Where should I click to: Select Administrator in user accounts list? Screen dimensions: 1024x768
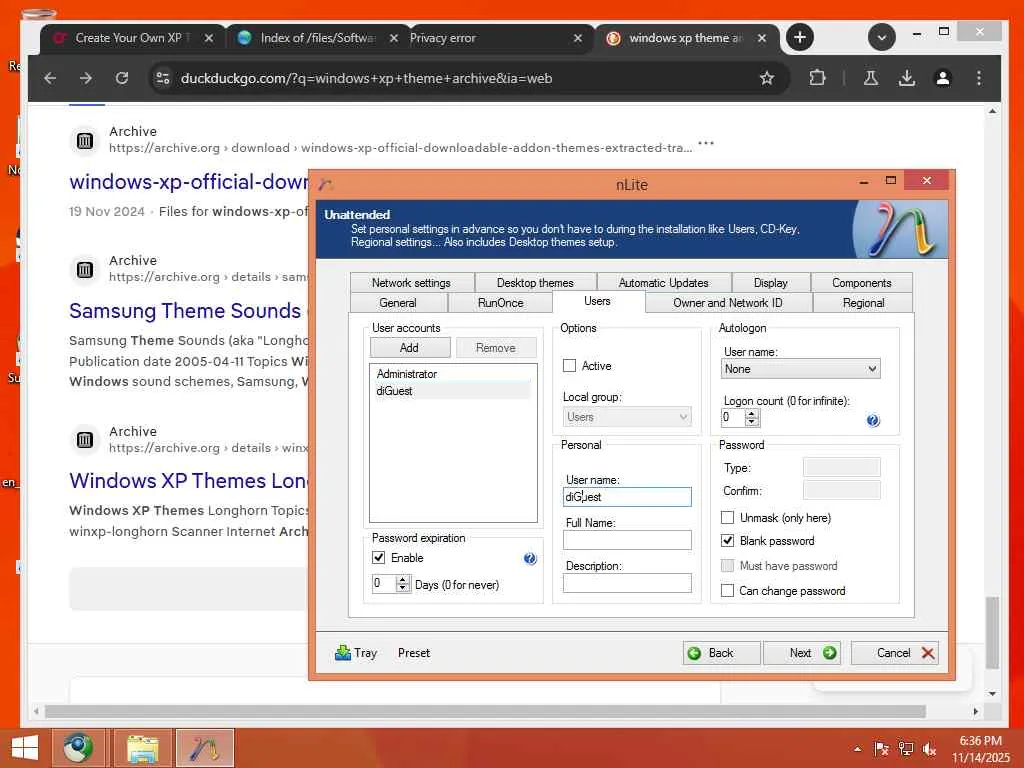[451, 374]
